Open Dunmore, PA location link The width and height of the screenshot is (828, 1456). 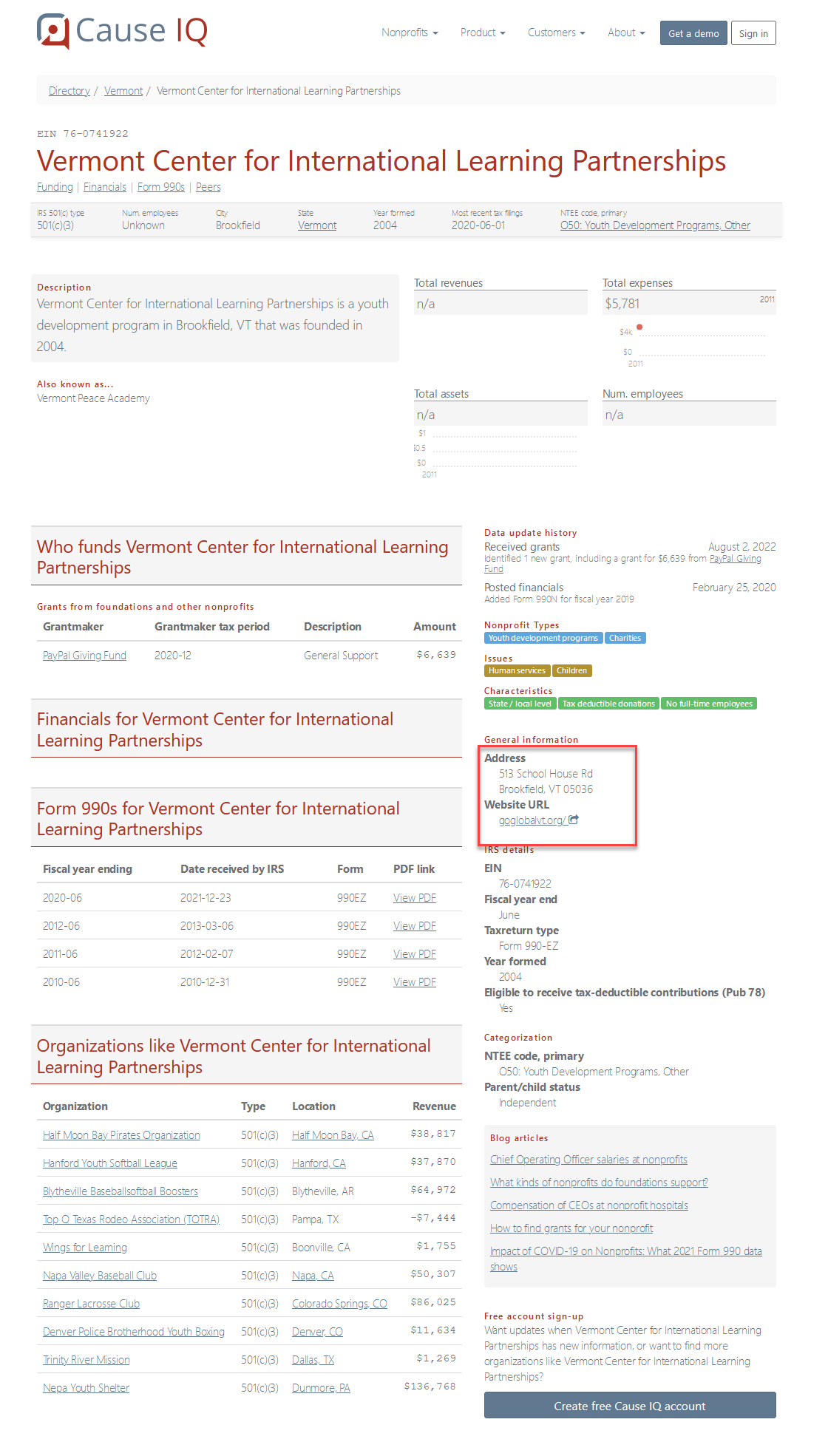click(x=321, y=1388)
